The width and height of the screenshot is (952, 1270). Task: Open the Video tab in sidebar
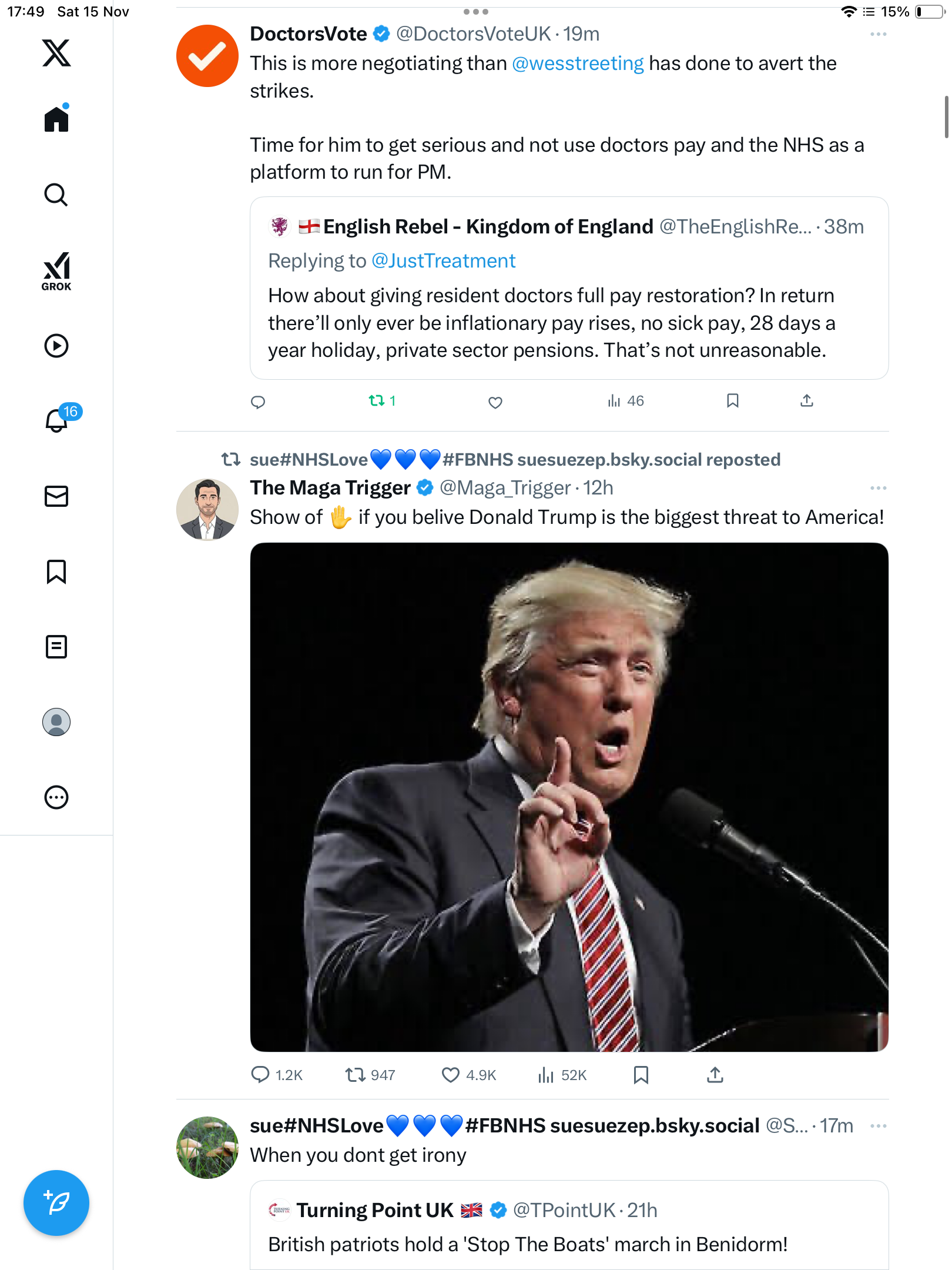point(56,346)
